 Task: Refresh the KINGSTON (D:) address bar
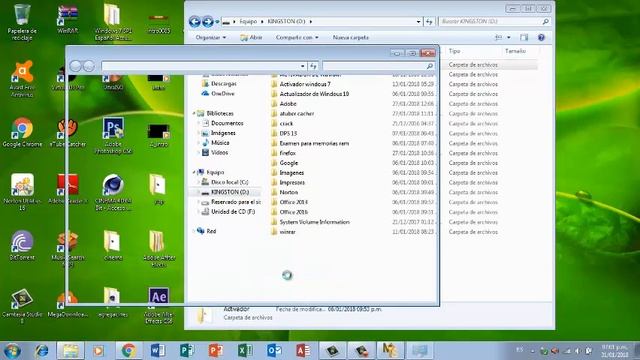point(429,21)
